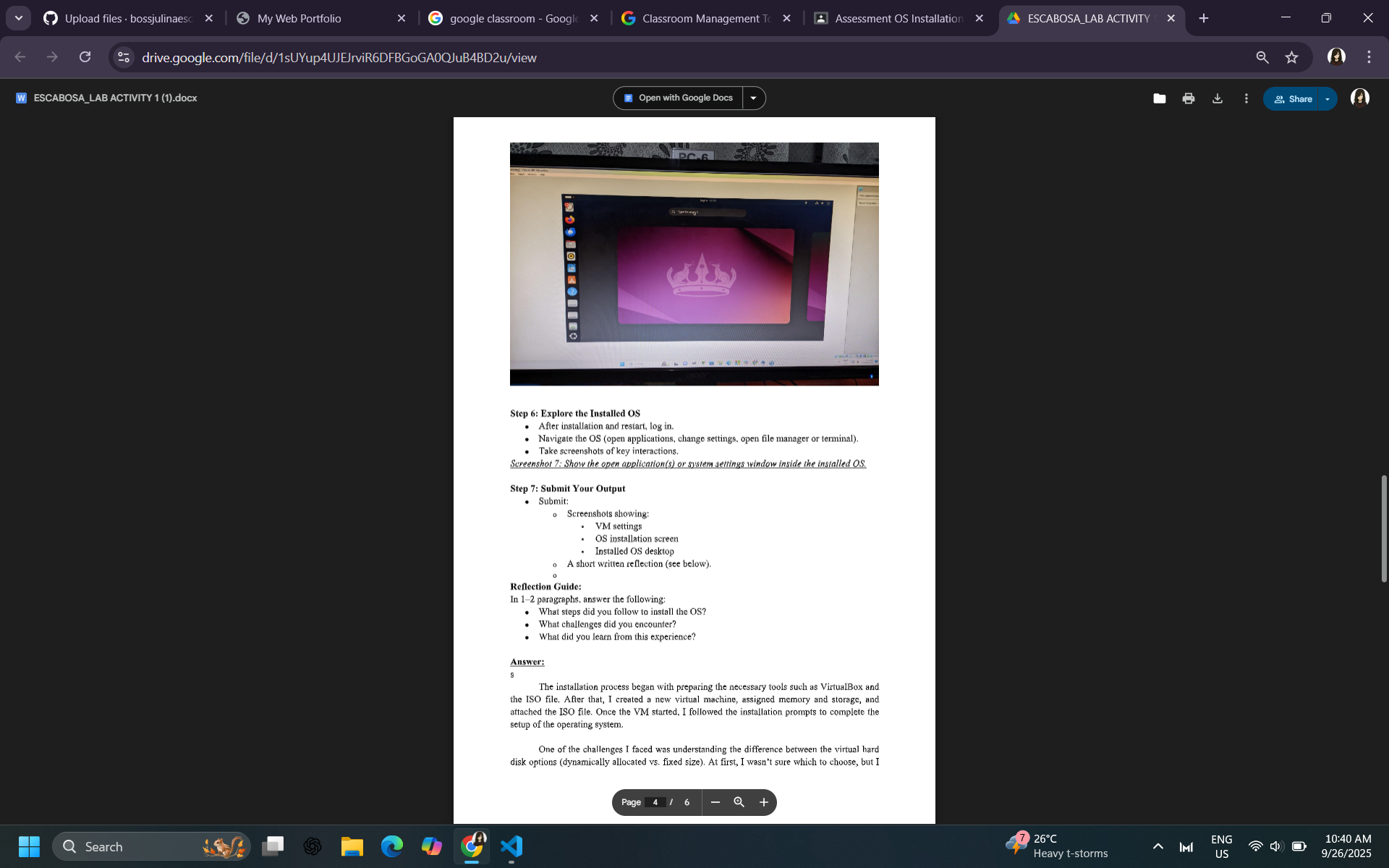Image resolution: width=1389 pixels, height=868 pixels.
Task: Click the blue Share button
Action: tap(1293, 99)
